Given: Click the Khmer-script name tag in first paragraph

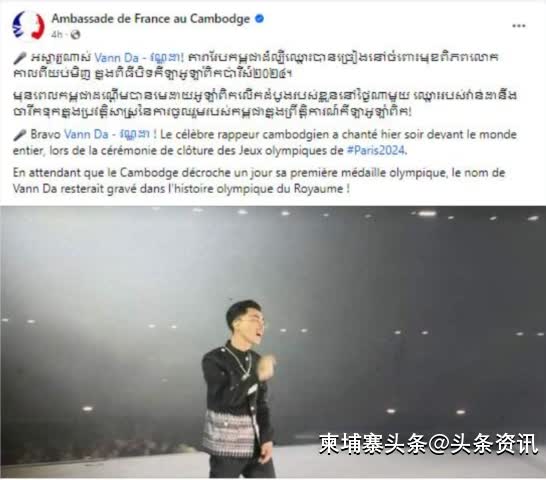Looking at the screenshot, I should click(x=164, y=57).
